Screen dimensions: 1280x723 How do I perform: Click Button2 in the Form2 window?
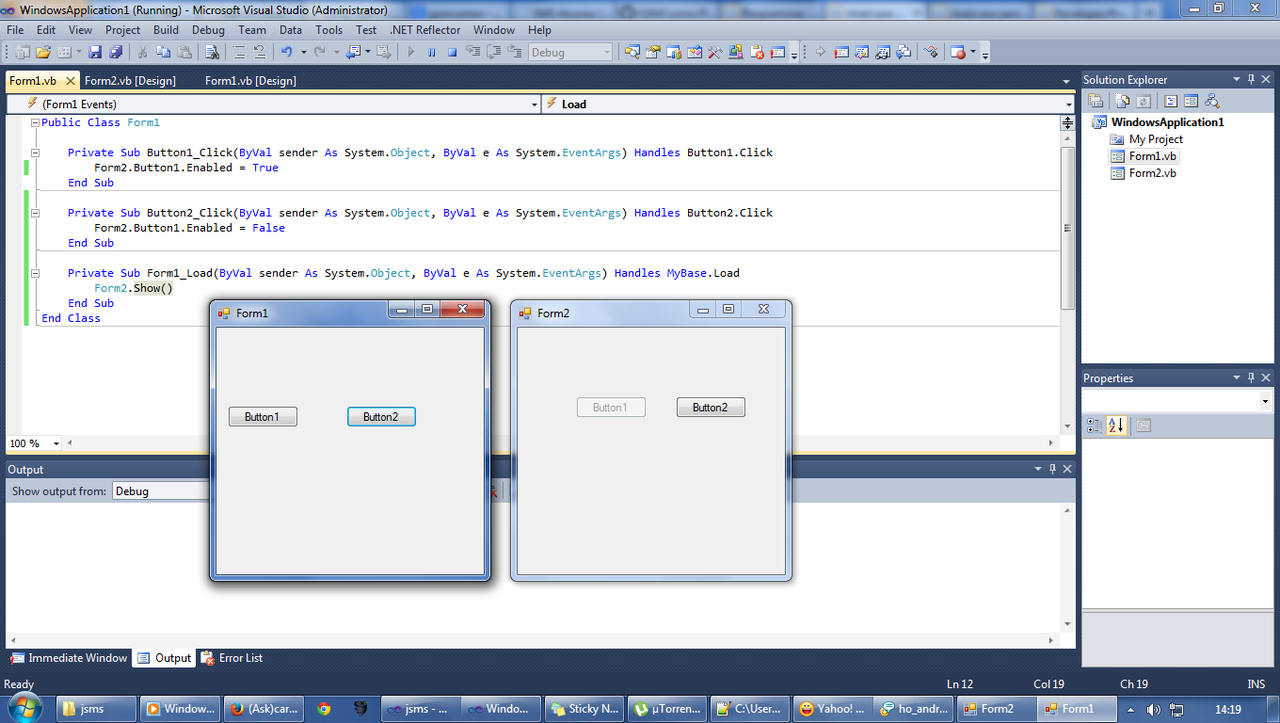tap(710, 407)
